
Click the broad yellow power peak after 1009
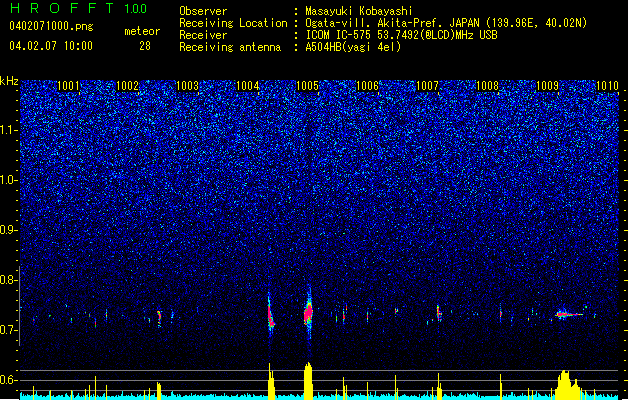(567, 386)
